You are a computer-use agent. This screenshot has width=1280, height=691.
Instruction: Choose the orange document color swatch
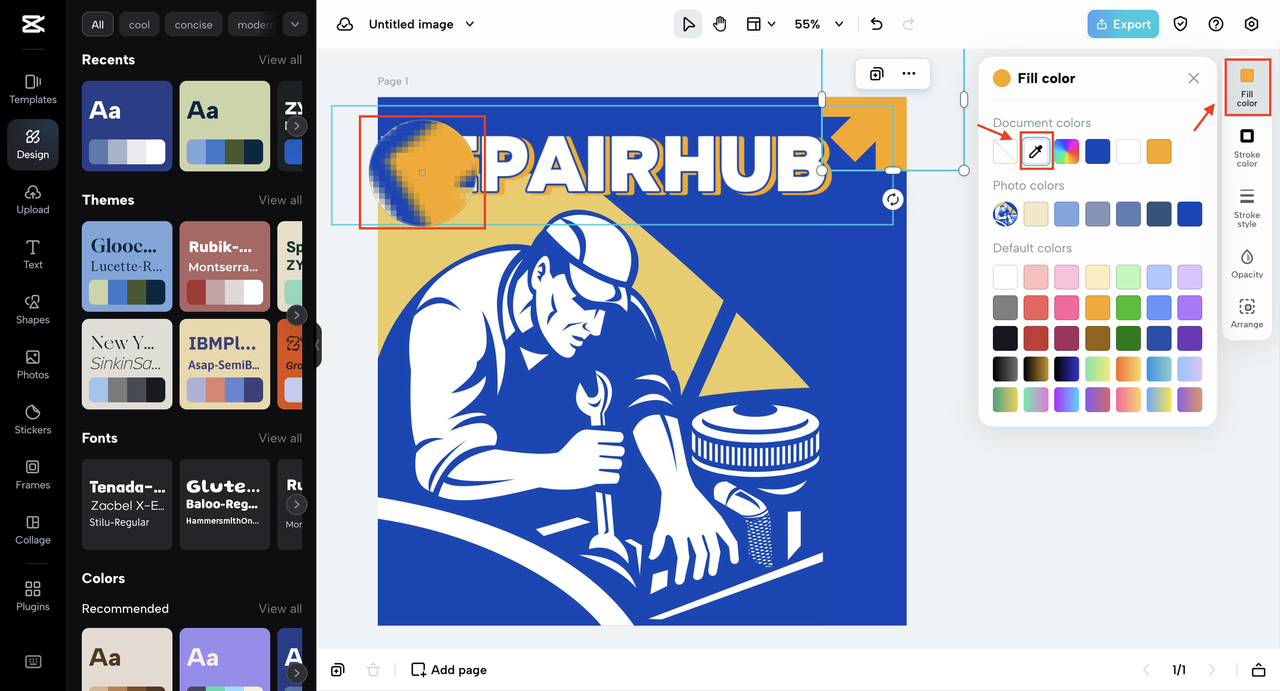pyautogui.click(x=1159, y=152)
